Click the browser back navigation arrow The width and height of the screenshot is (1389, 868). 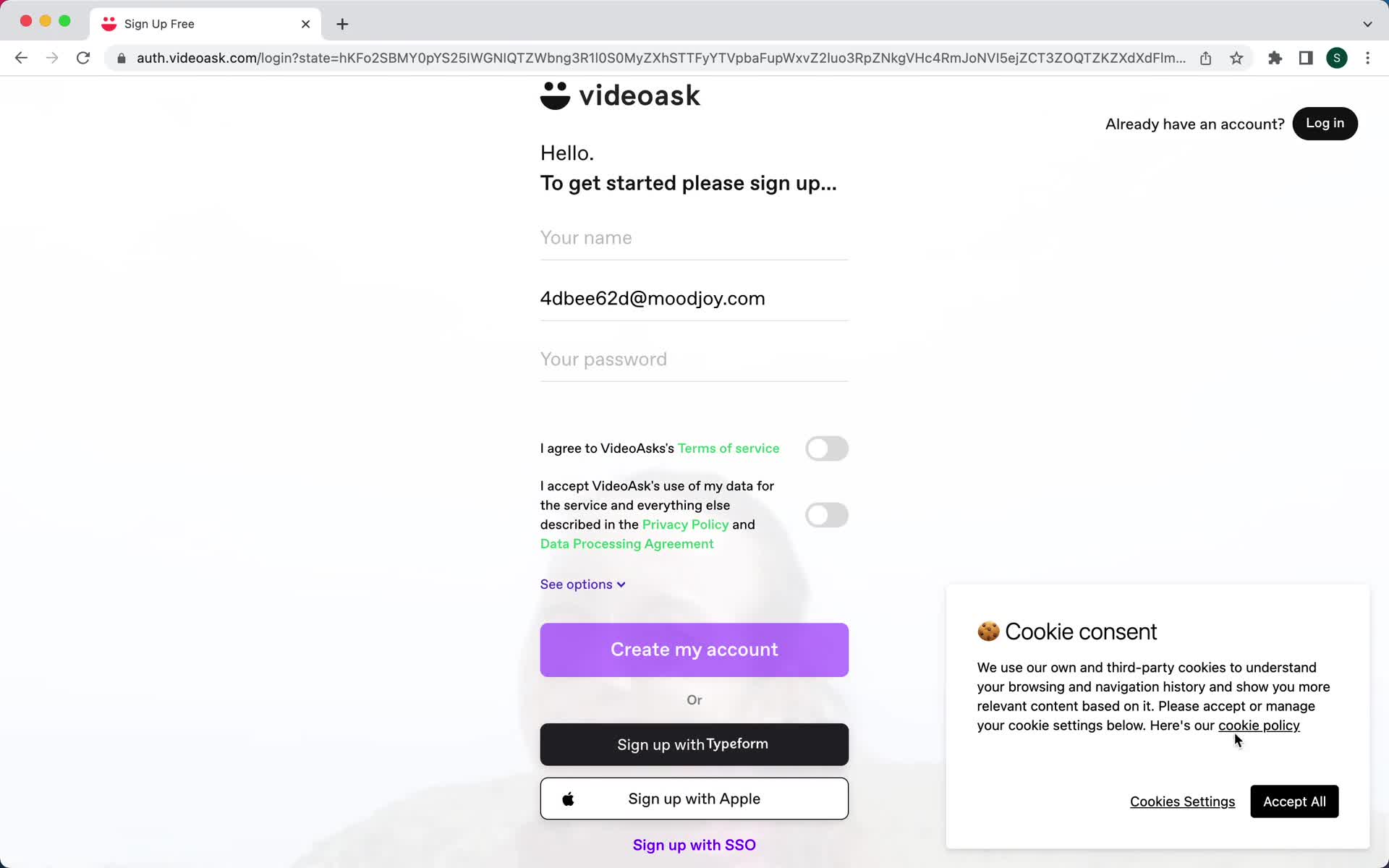tap(21, 58)
